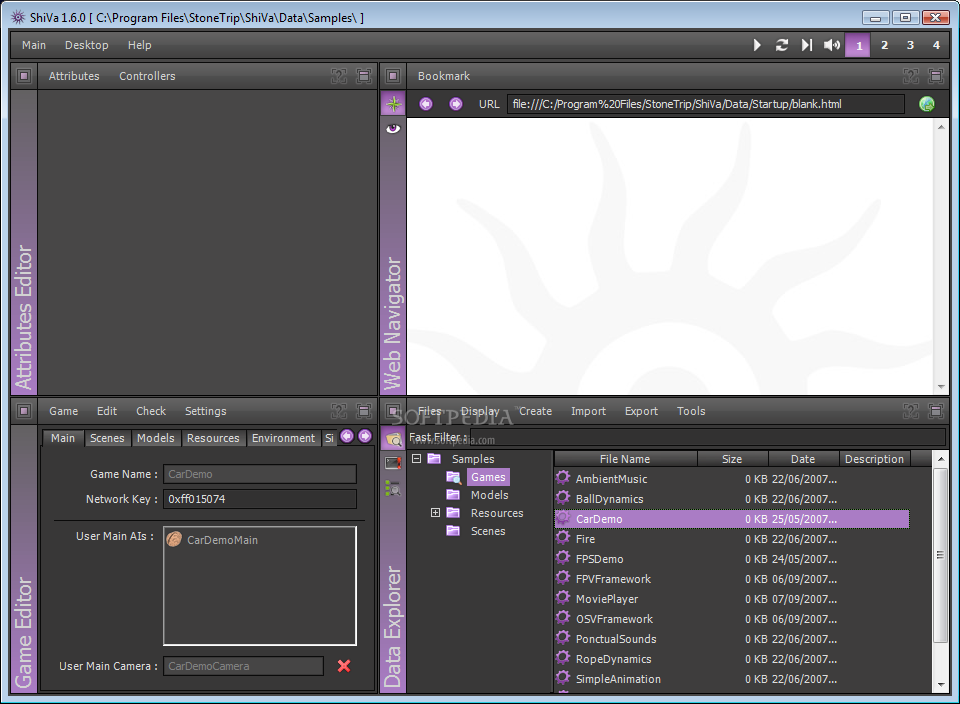Image resolution: width=960 pixels, height=704 pixels.
Task: Open the Create menu in Data Explorer
Action: 536,411
